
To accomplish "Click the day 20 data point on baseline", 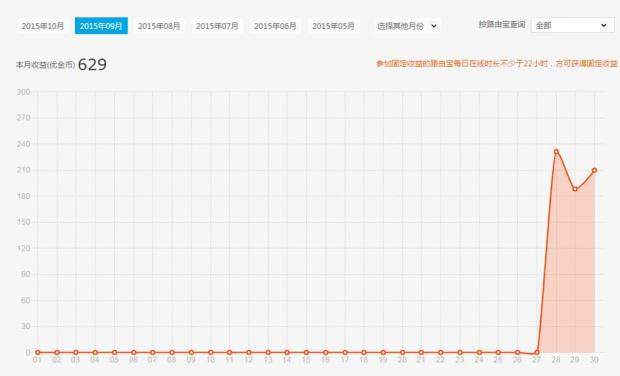I will tap(402, 352).
